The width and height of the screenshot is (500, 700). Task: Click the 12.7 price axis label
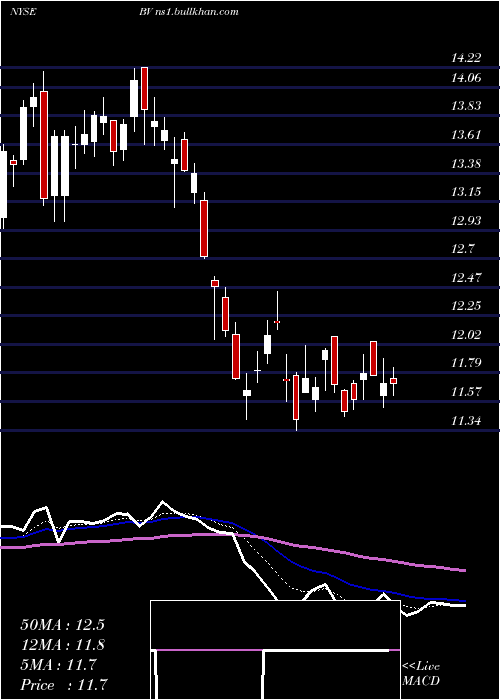point(463,249)
